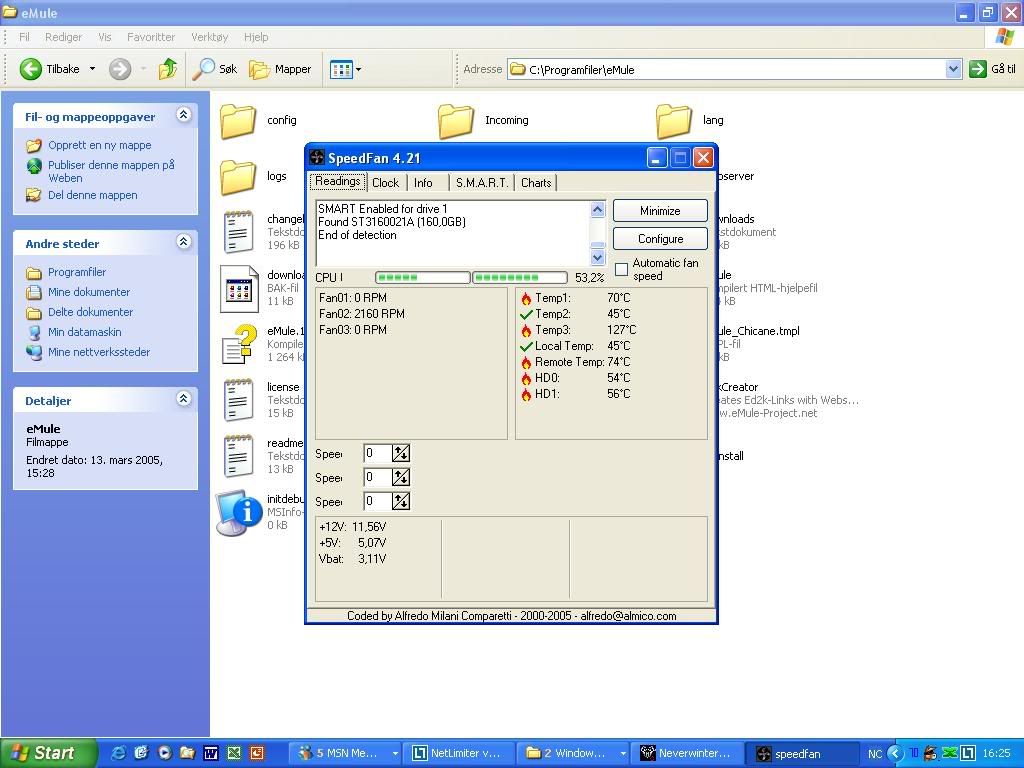Click inside the Adresse path field
The height and width of the screenshot is (768, 1024).
pyautogui.click(x=726, y=69)
